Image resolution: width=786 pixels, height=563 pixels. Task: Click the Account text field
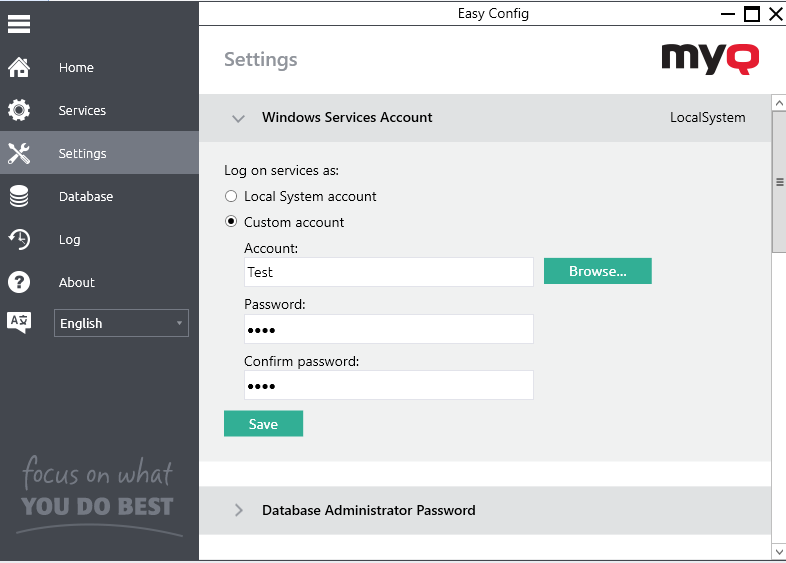click(388, 272)
